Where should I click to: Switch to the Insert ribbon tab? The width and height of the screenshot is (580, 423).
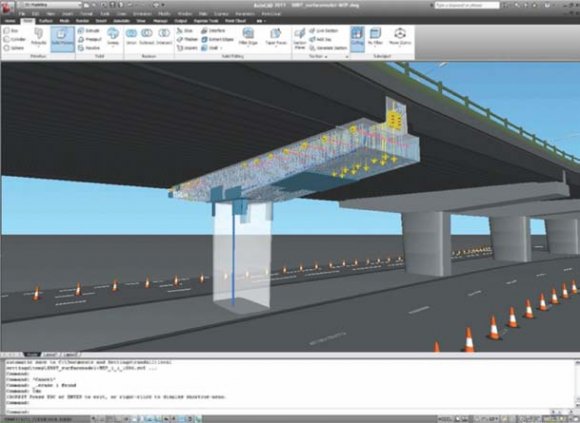pyautogui.click(x=101, y=21)
